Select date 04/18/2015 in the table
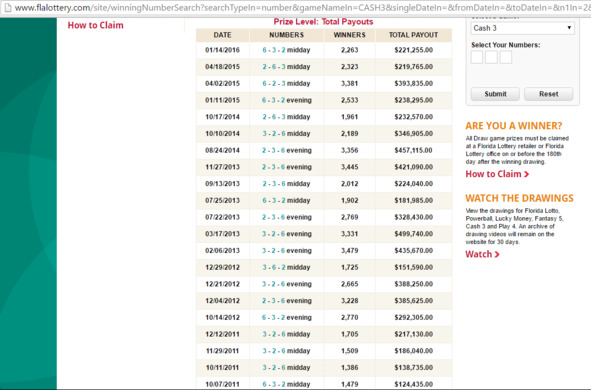 point(222,67)
